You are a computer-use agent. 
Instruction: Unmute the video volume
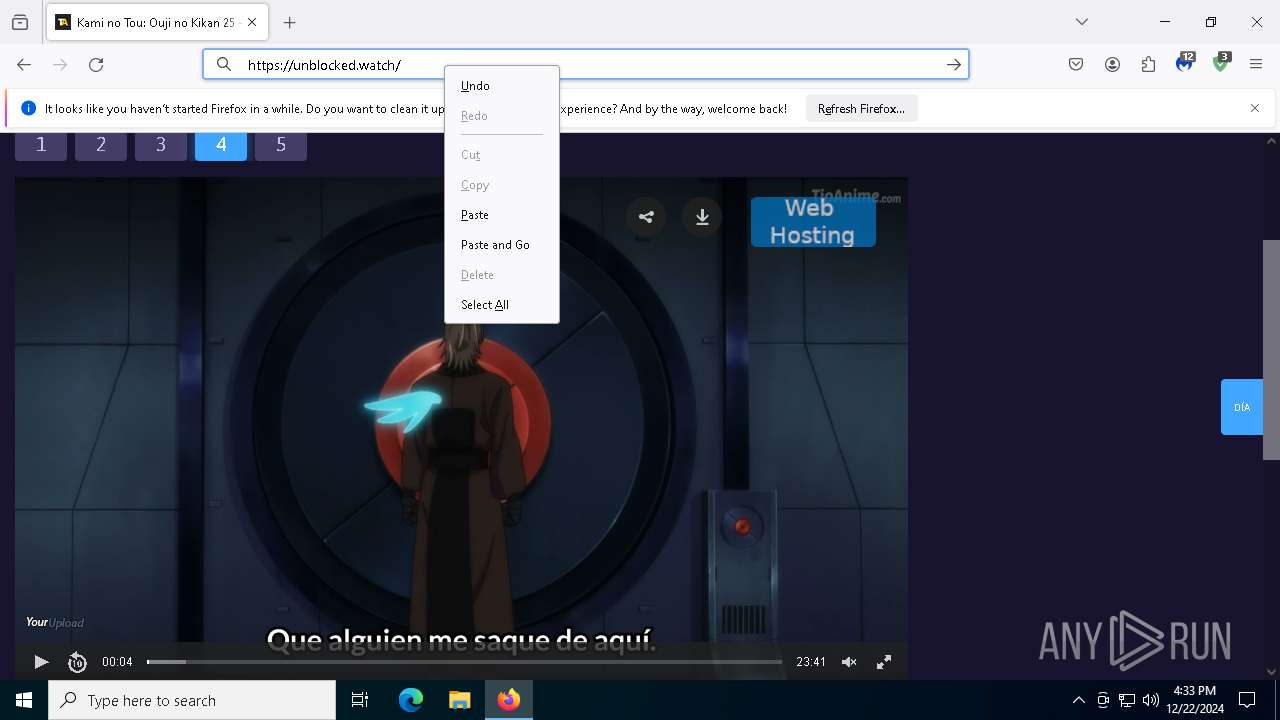[849, 662]
